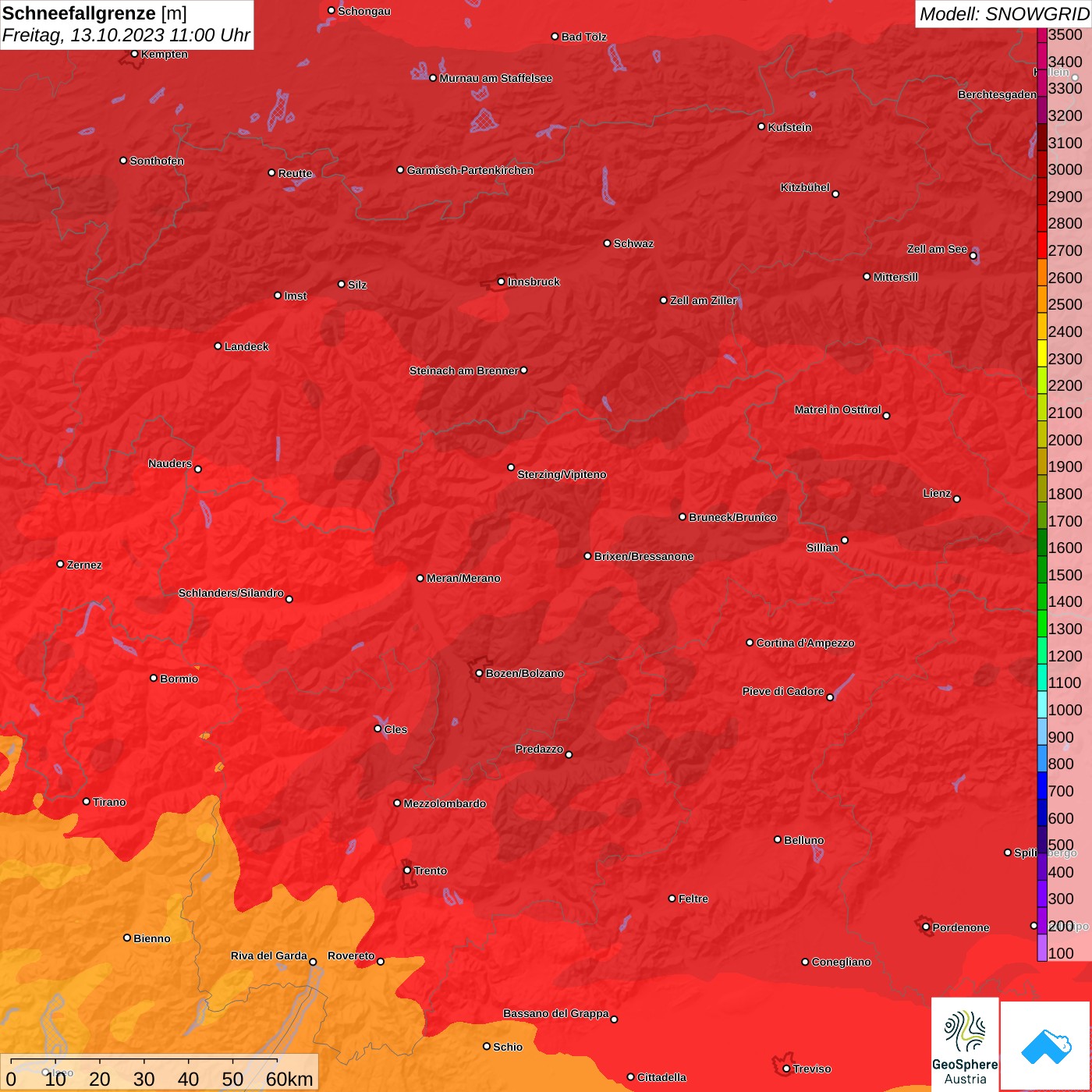This screenshot has width=1092, height=1092.
Task: Click the "Sterzing/Vipiteno" map label
Action: 562,474
